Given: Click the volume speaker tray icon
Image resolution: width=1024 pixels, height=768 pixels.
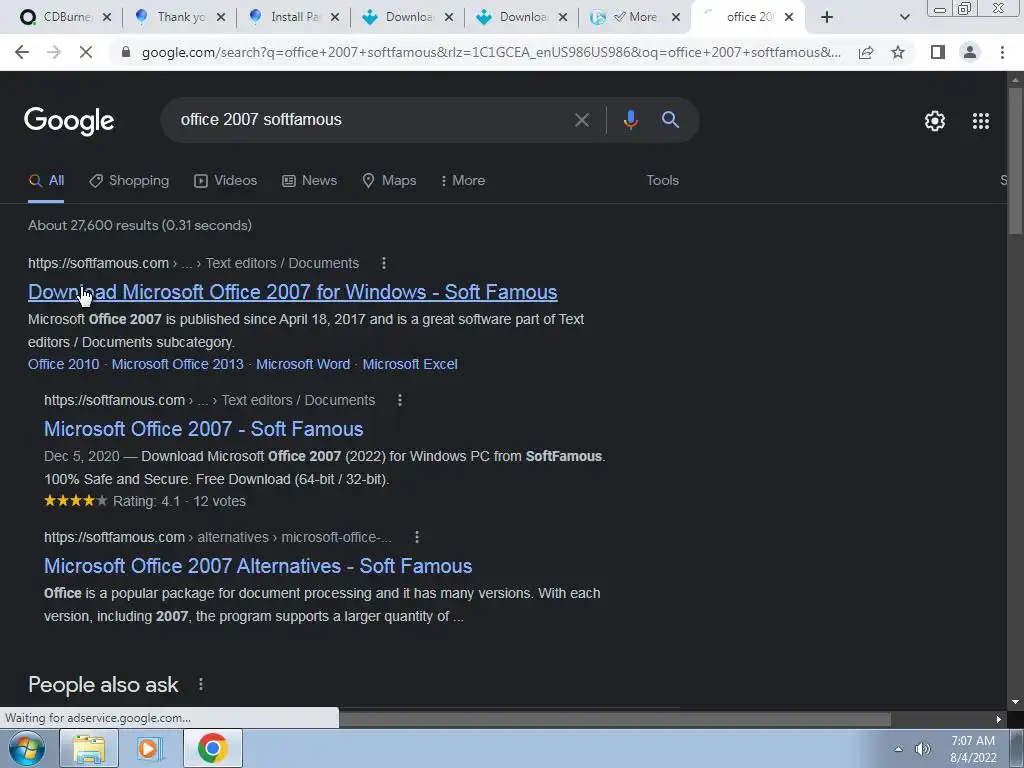Looking at the screenshot, I should [922, 749].
